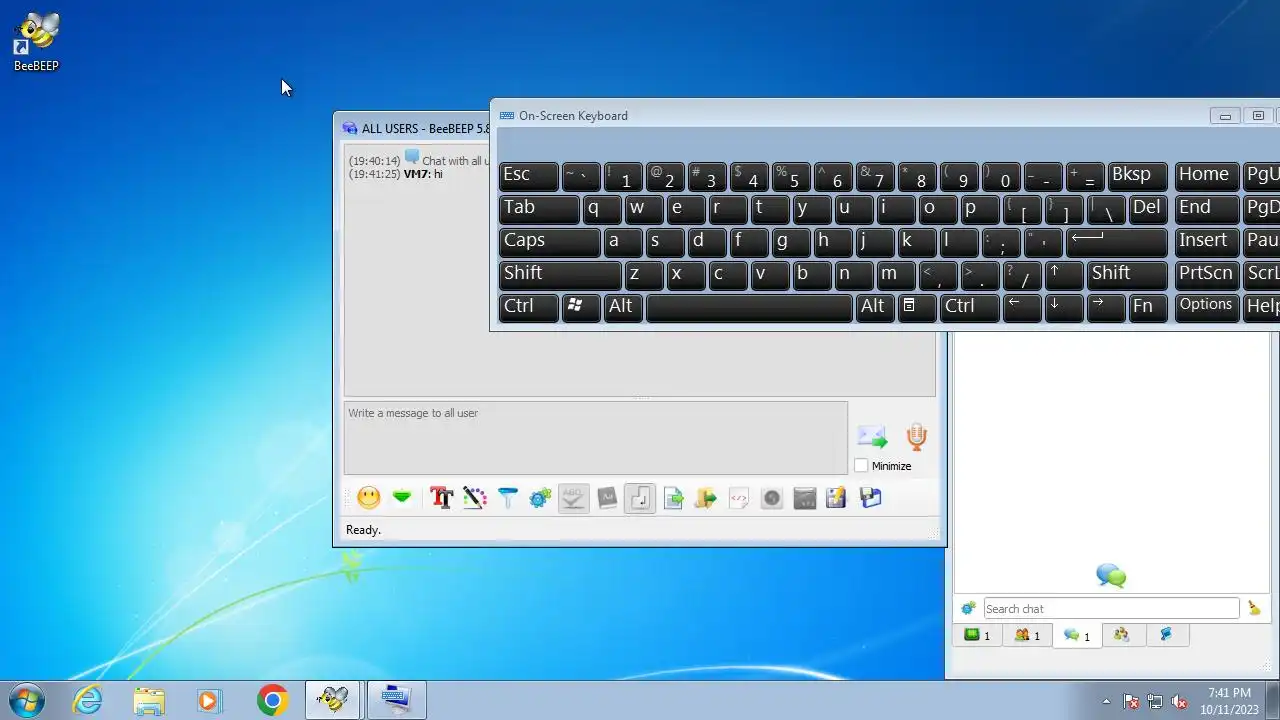This screenshot has width=1280, height=720.
Task: Click the gray round icon in chat toolbar
Action: [771, 497]
